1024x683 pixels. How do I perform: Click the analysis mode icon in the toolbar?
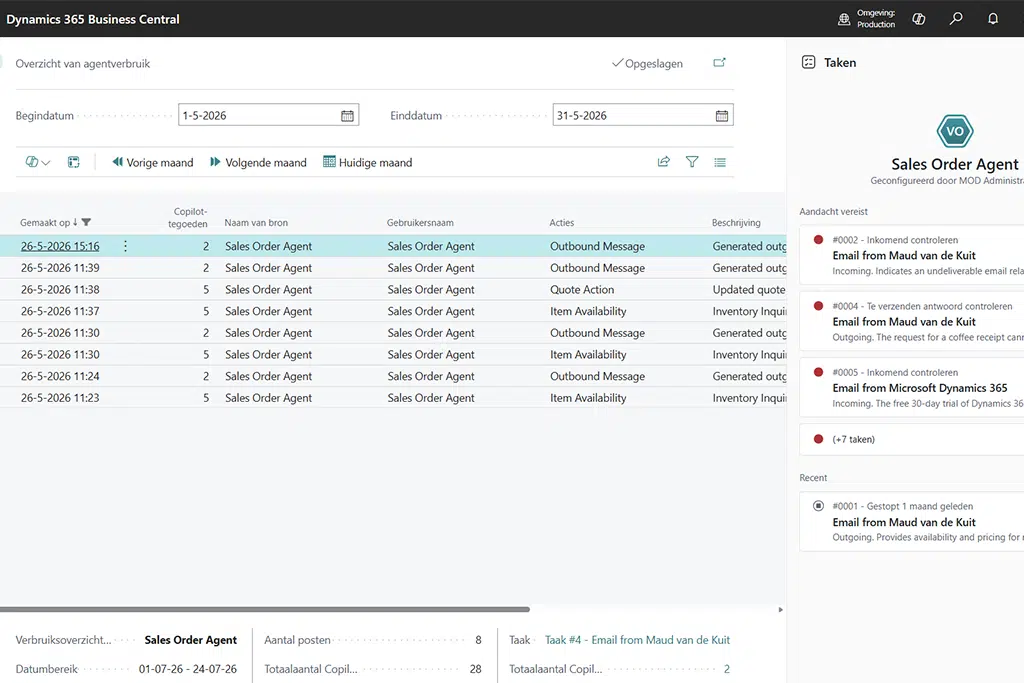[x=74, y=162]
